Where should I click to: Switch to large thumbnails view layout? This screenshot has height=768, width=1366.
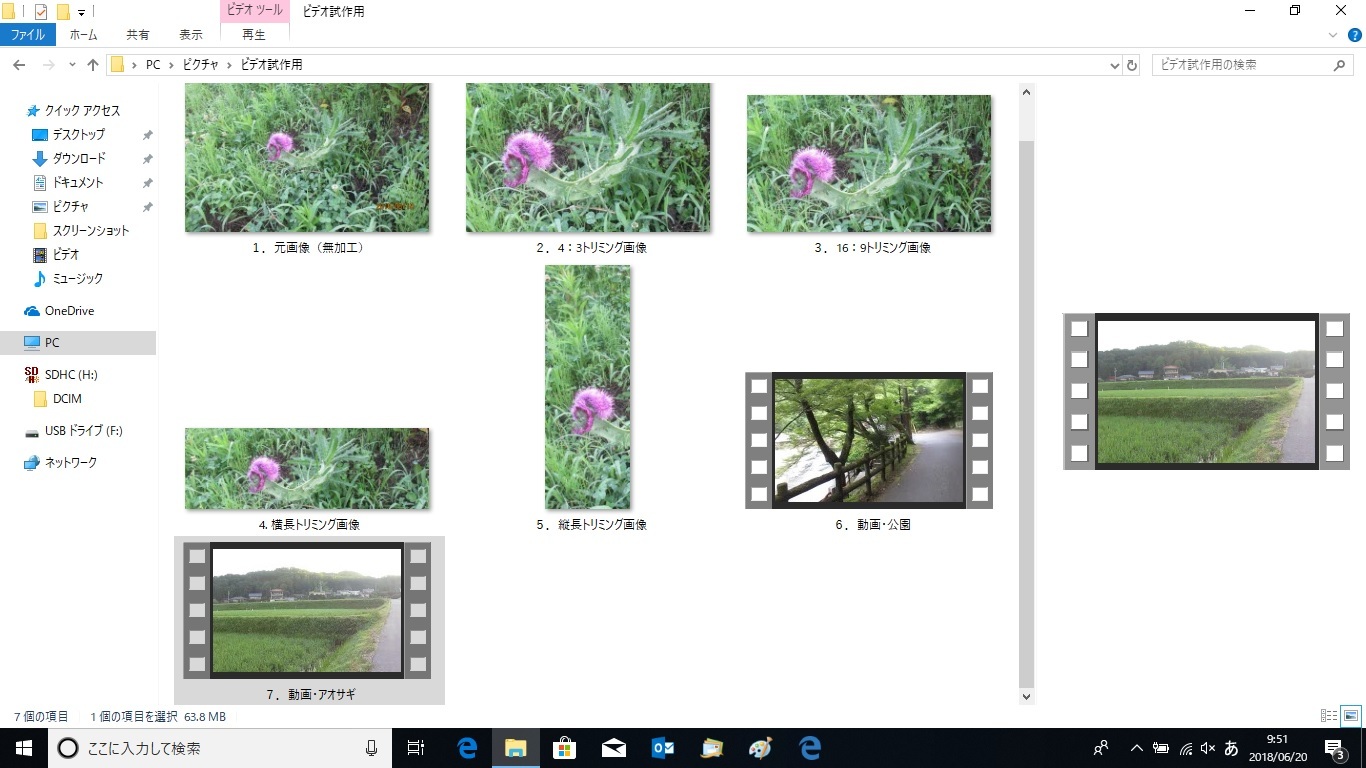[x=1351, y=716]
